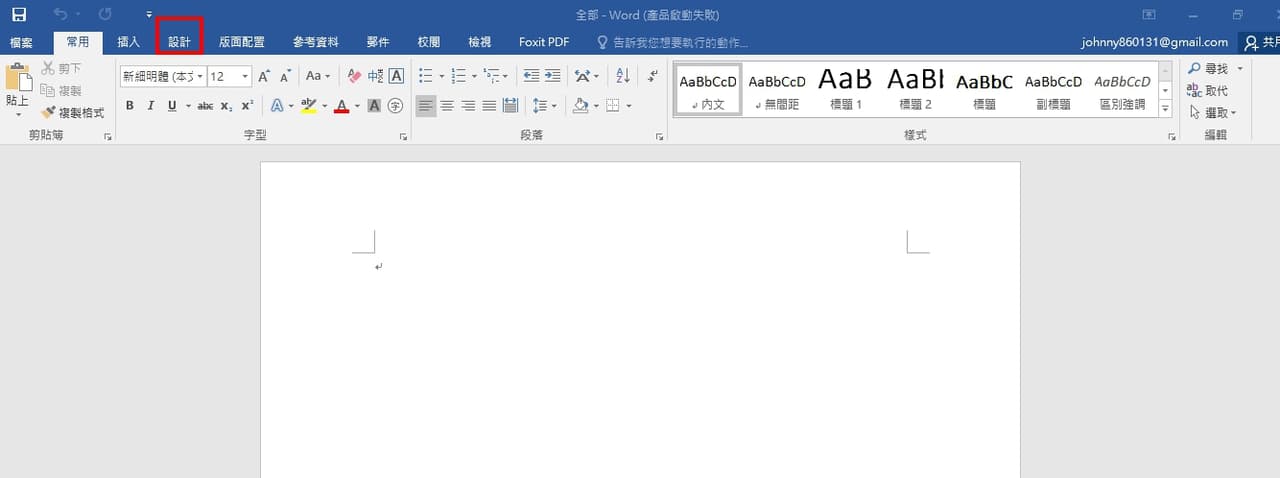The height and width of the screenshot is (478, 1280).
Task: Open the 設計 ribbon tab
Action: click(x=179, y=42)
